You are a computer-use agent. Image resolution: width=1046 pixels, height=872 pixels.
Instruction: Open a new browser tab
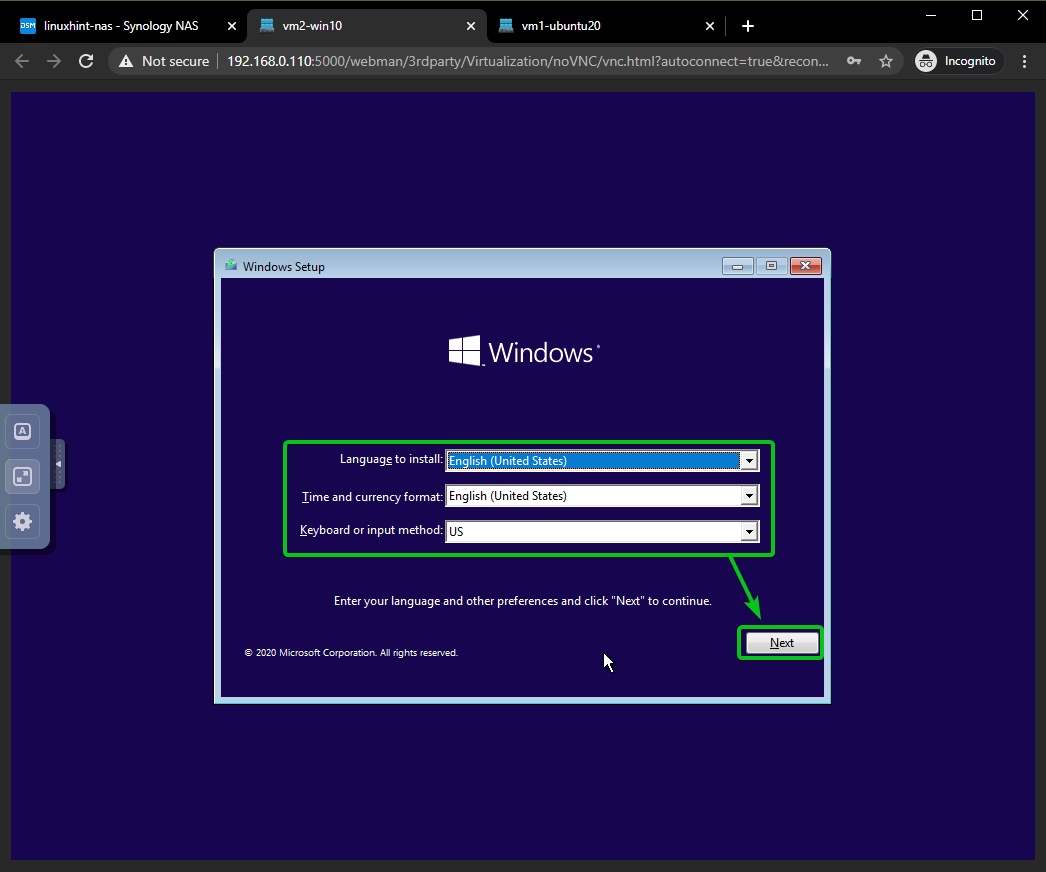pyautogui.click(x=748, y=26)
